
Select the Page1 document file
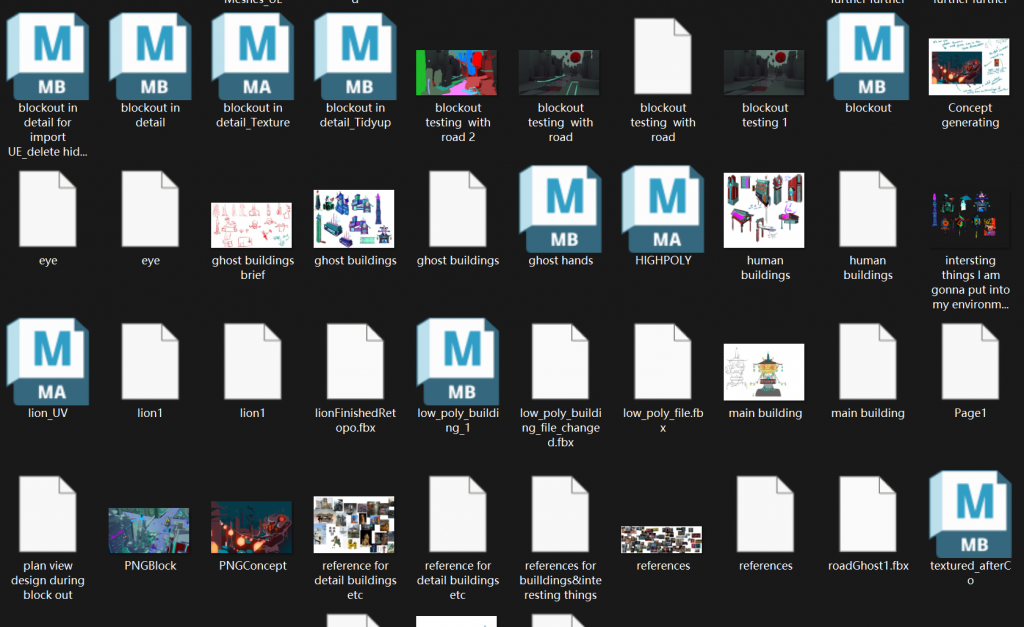click(x=970, y=361)
